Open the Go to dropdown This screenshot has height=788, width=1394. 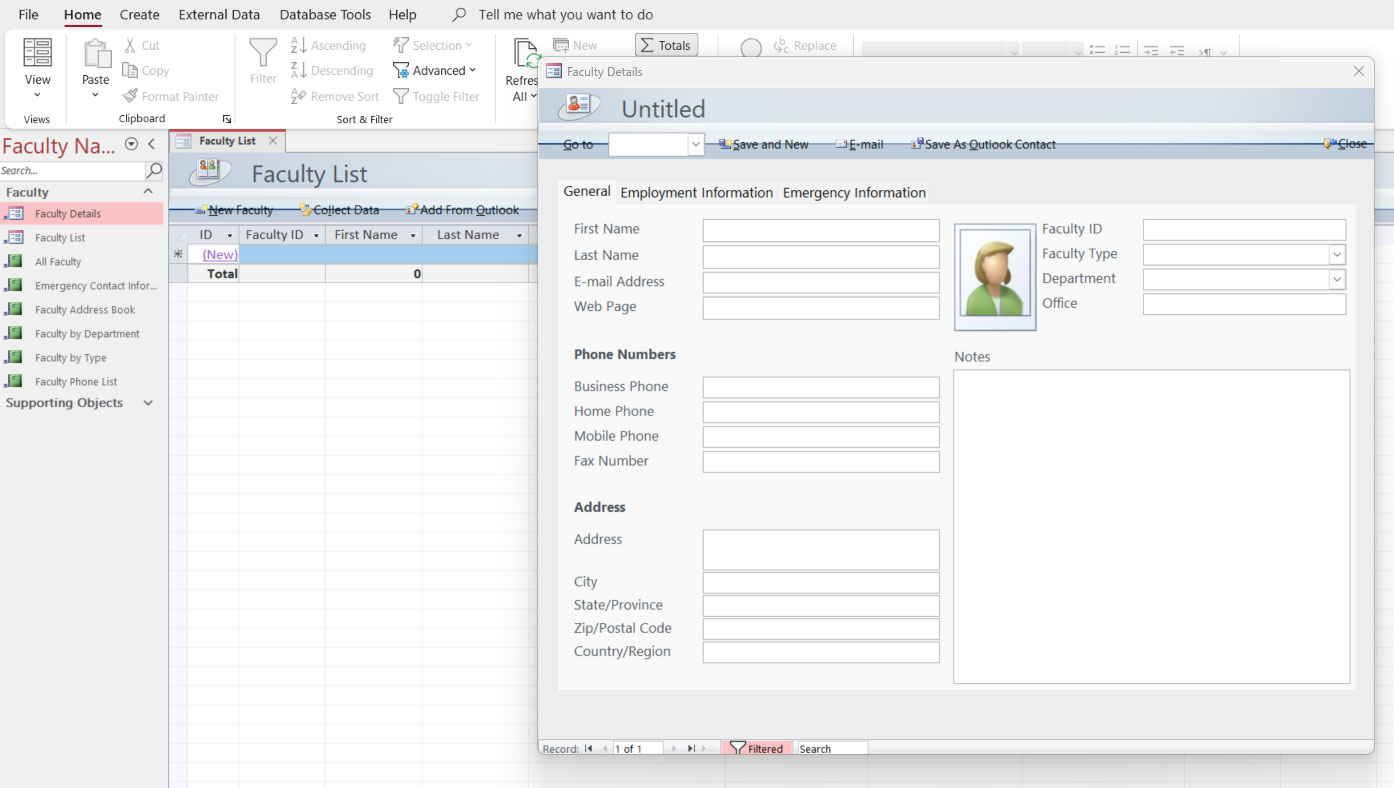696,145
